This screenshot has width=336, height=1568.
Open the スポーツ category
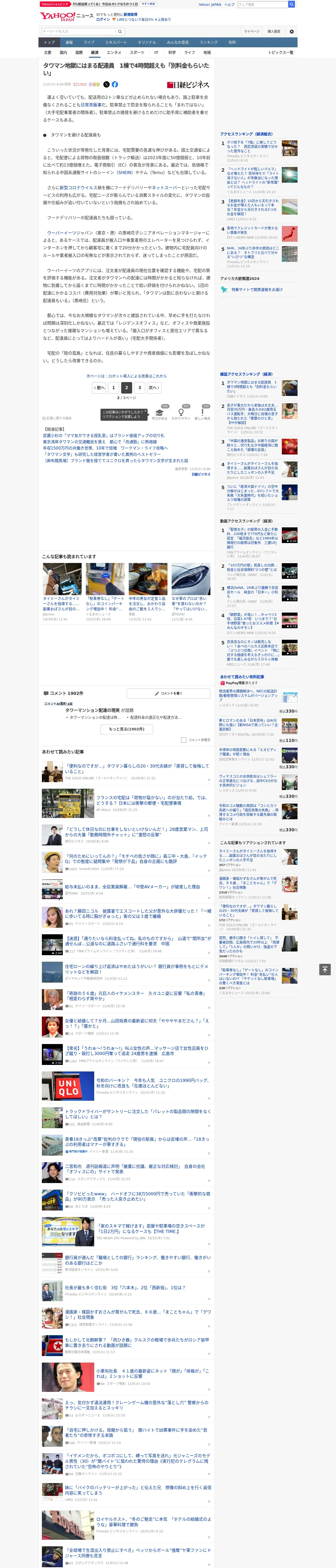coord(137,52)
